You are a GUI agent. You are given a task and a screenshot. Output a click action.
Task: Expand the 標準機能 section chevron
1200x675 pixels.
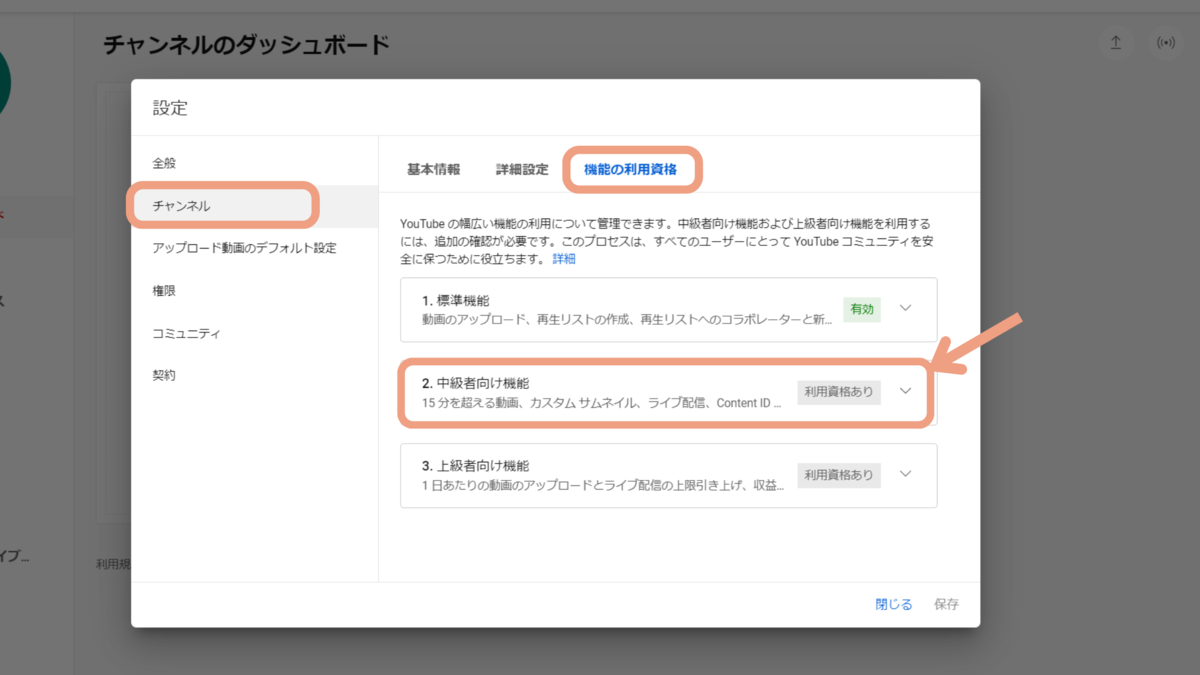906,308
